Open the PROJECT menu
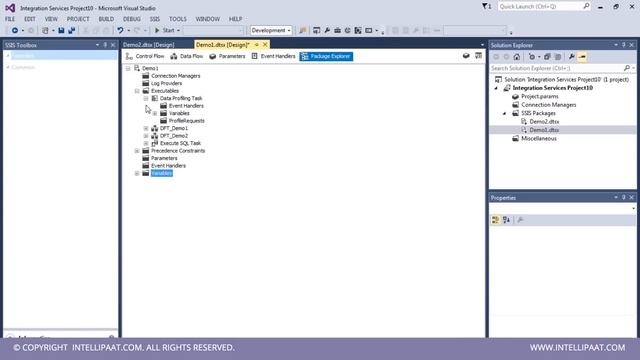The height and width of the screenshot is (360, 640). [78, 19]
